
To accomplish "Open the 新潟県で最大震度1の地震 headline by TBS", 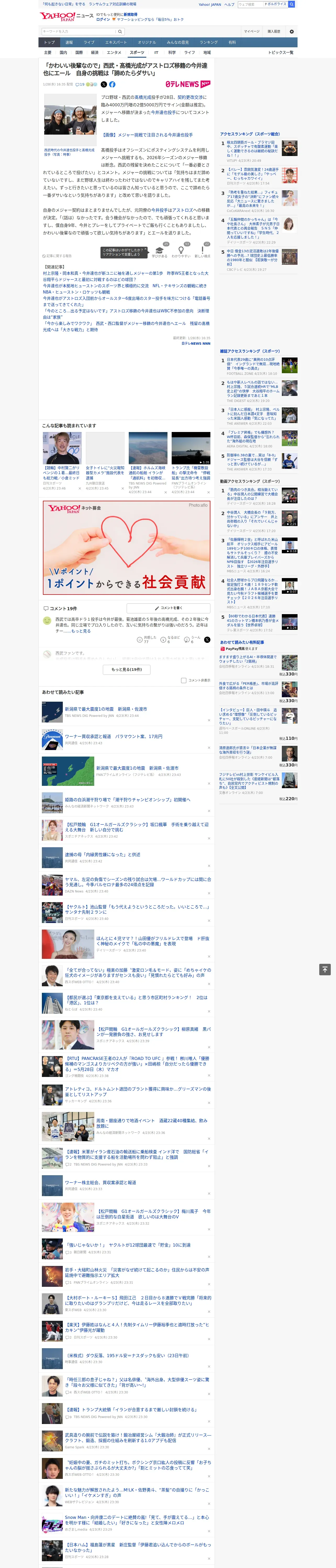I will click(106, 709).
